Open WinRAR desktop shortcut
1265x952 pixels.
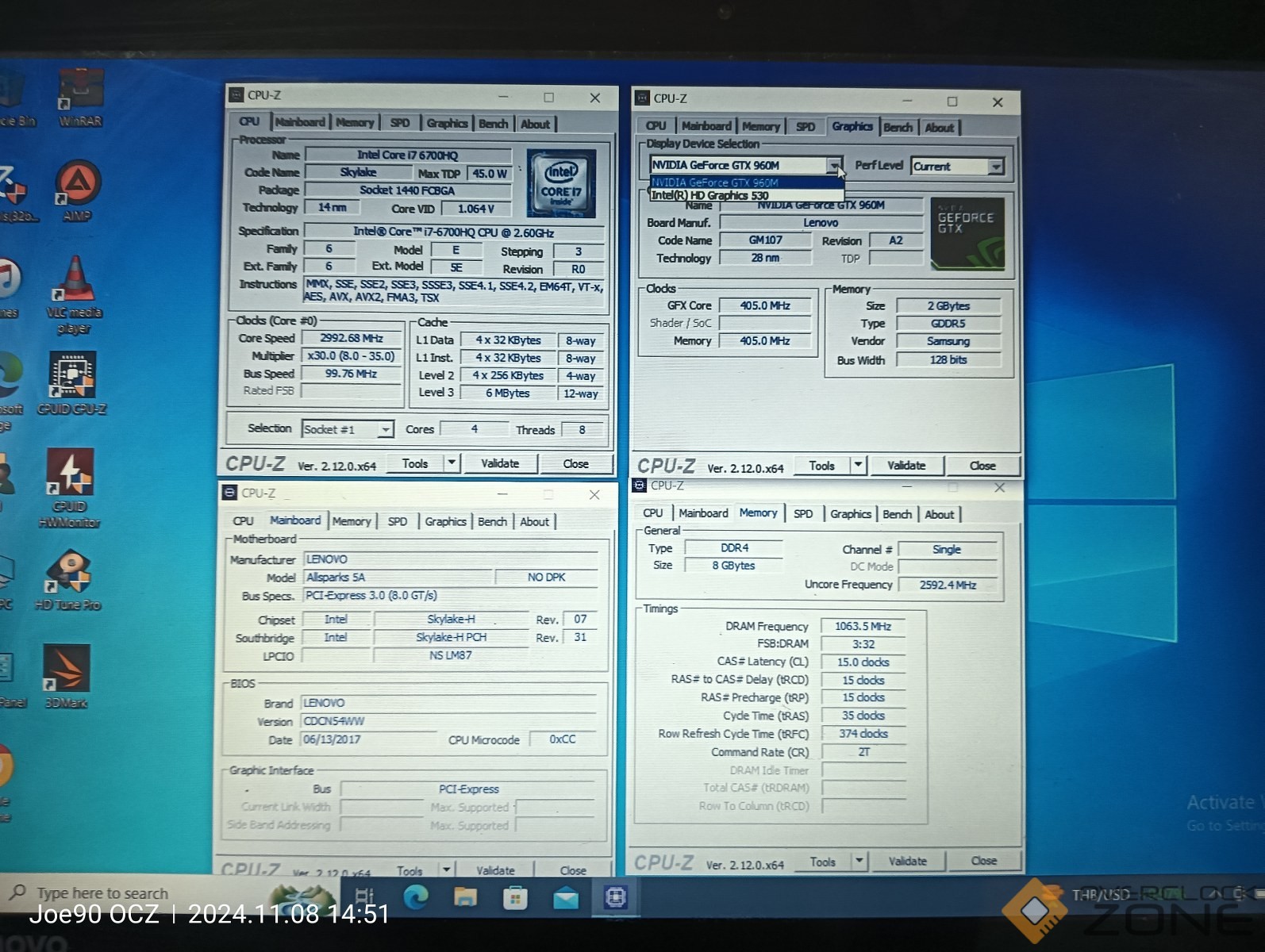[80, 97]
